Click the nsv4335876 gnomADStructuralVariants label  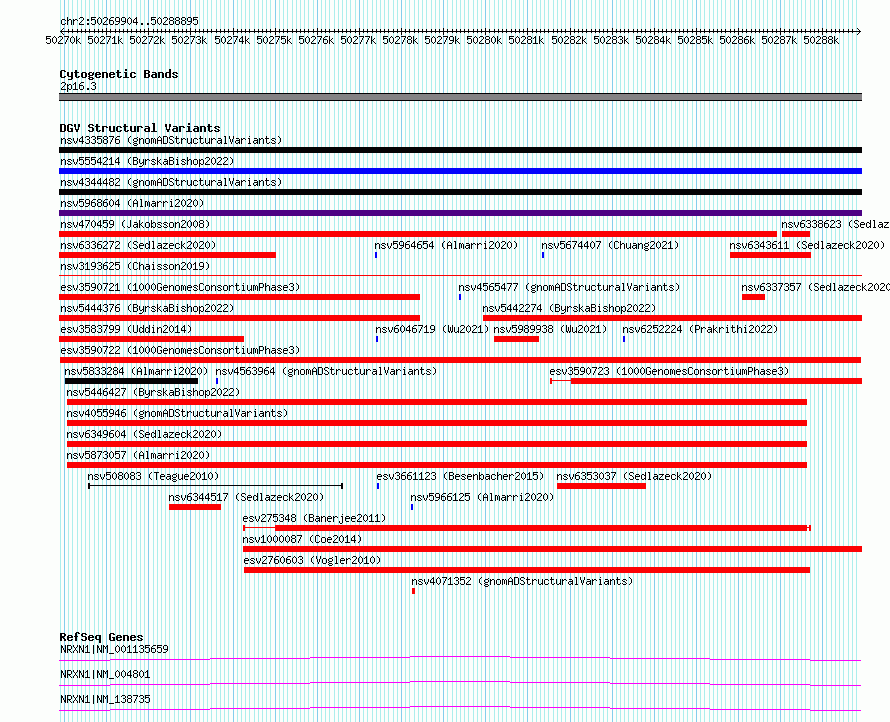point(171,140)
